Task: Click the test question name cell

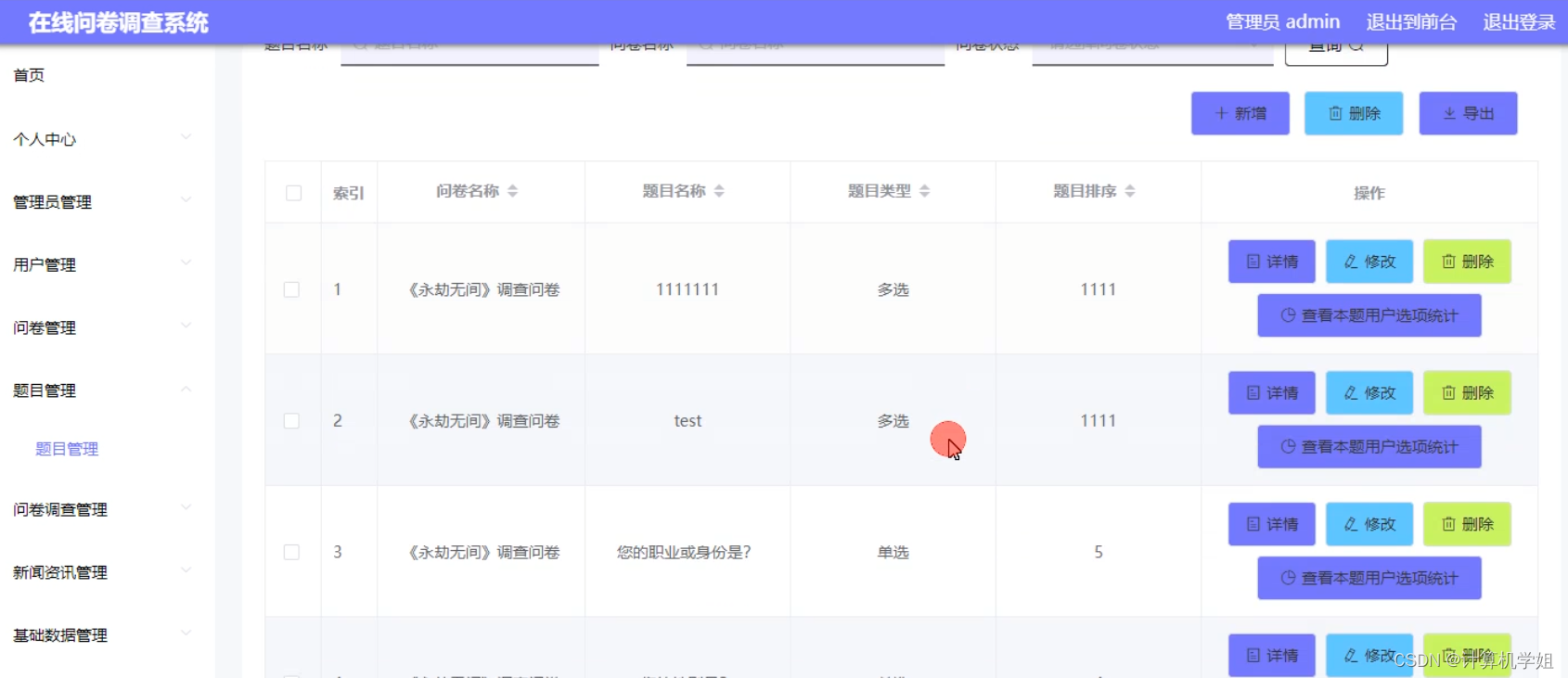Action: 688,421
